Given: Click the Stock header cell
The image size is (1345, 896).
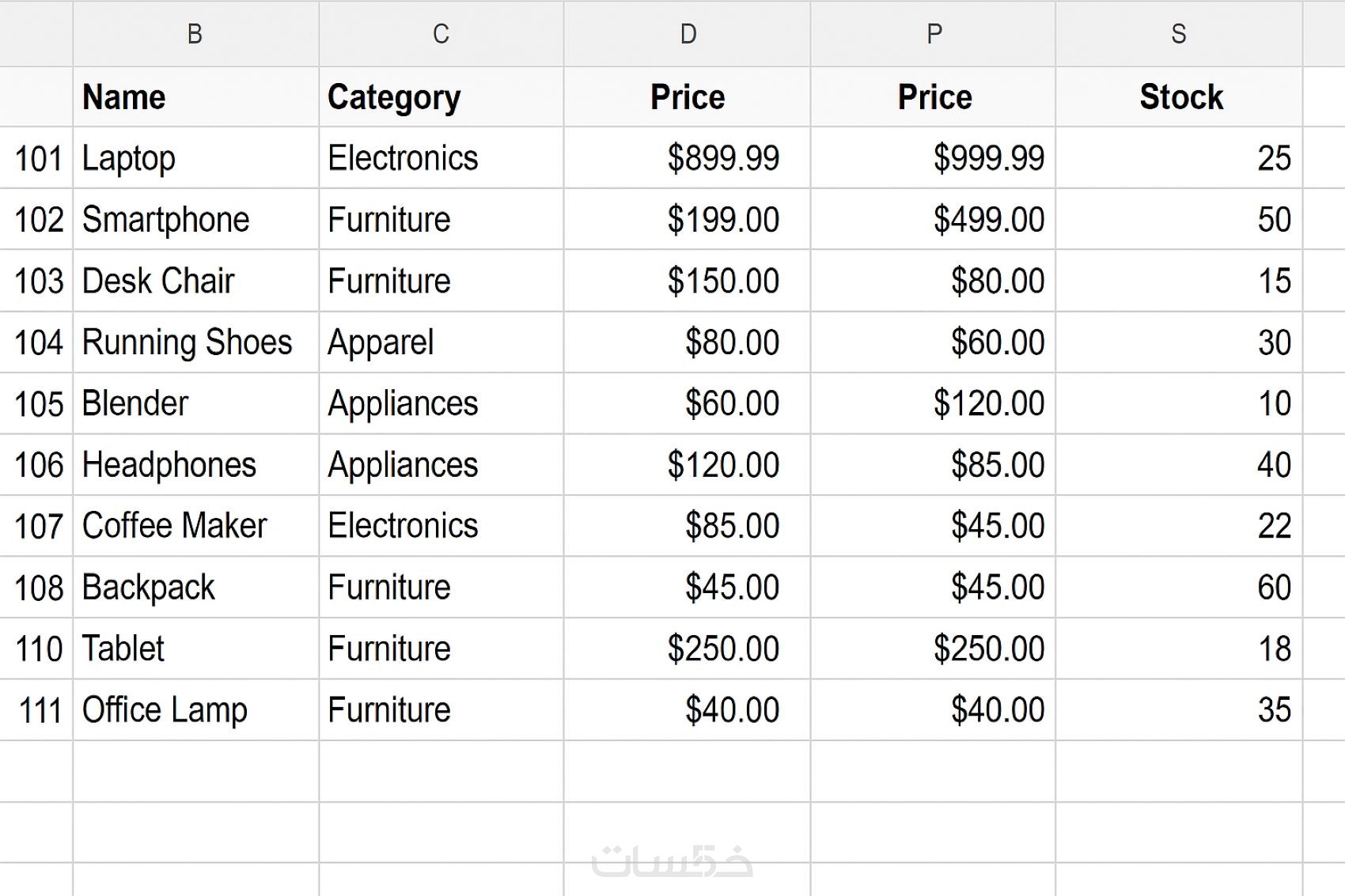Looking at the screenshot, I should pos(1180,97).
